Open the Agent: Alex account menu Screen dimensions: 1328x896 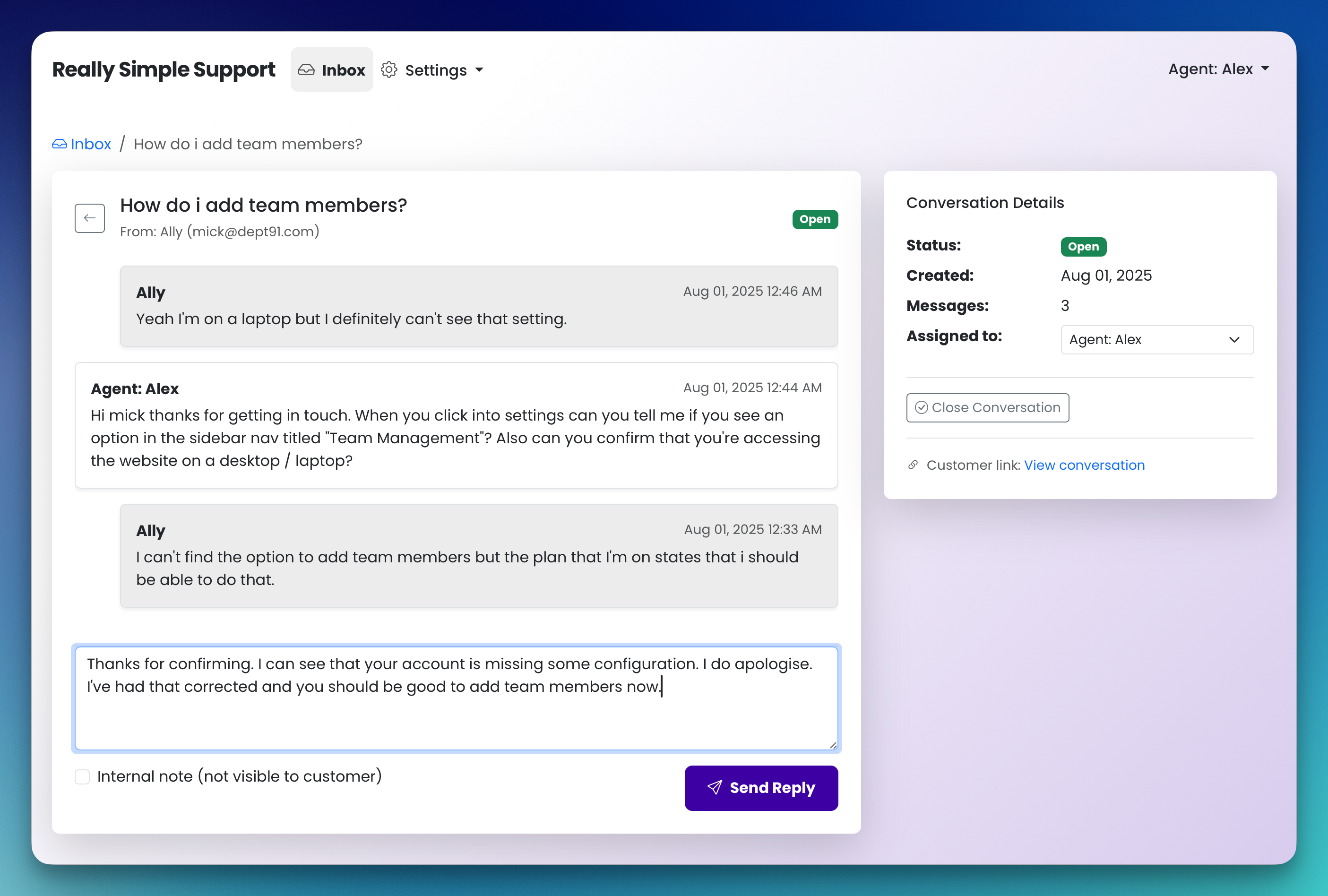[1218, 69]
